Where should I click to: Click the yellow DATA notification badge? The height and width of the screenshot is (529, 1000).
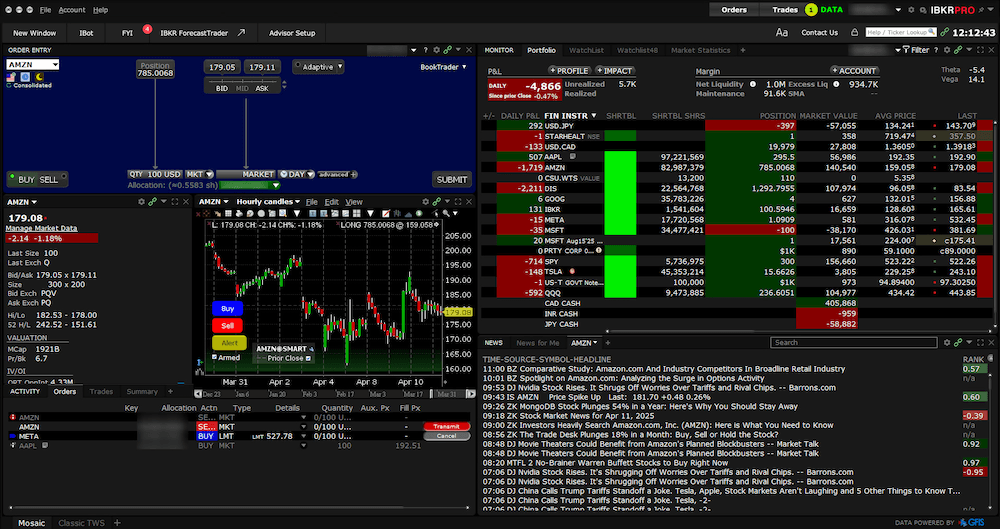(811, 10)
